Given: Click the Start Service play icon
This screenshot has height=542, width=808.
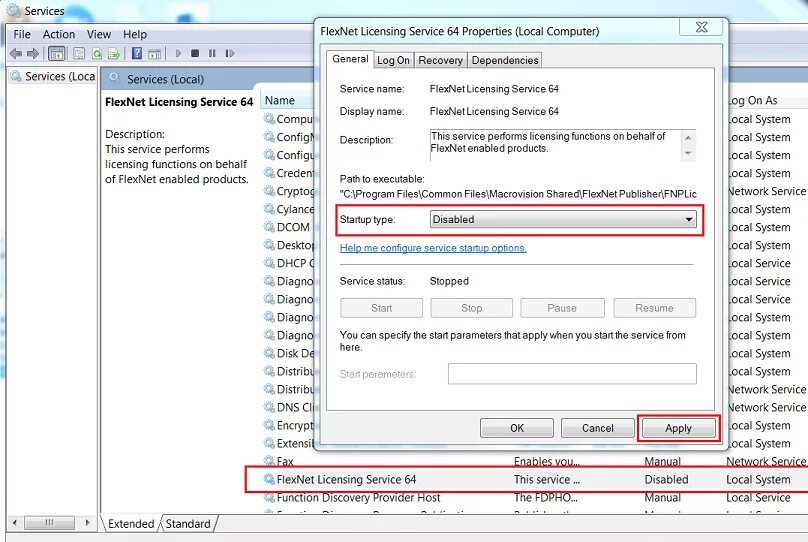Looking at the screenshot, I should pos(178,53).
